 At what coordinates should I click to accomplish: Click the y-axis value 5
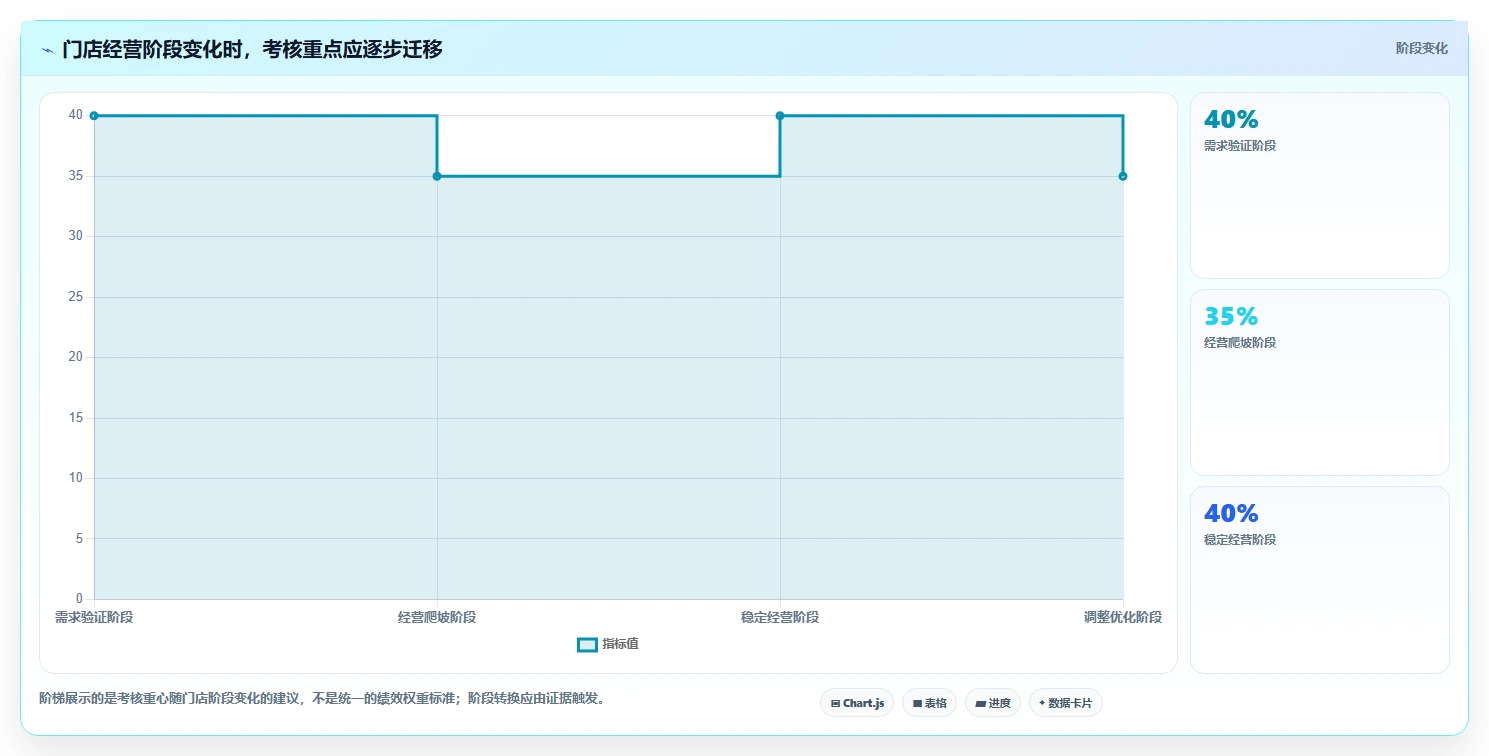pyautogui.click(x=79, y=538)
